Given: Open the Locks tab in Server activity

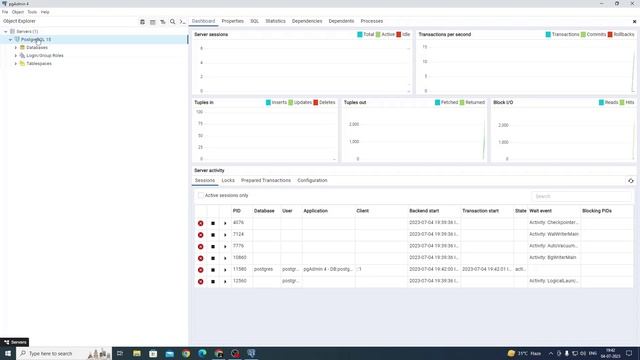Looking at the screenshot, I should click(x=228, y=180).
